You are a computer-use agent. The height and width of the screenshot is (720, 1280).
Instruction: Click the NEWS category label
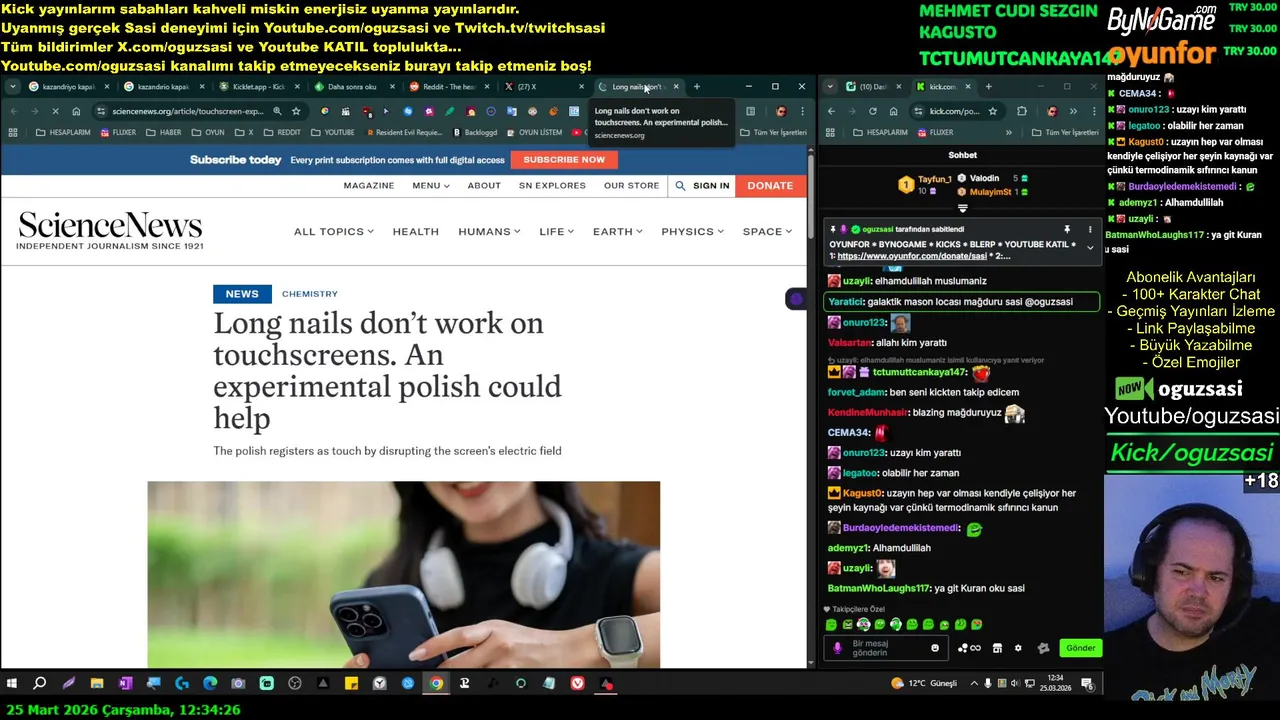(x=242, y=294)
